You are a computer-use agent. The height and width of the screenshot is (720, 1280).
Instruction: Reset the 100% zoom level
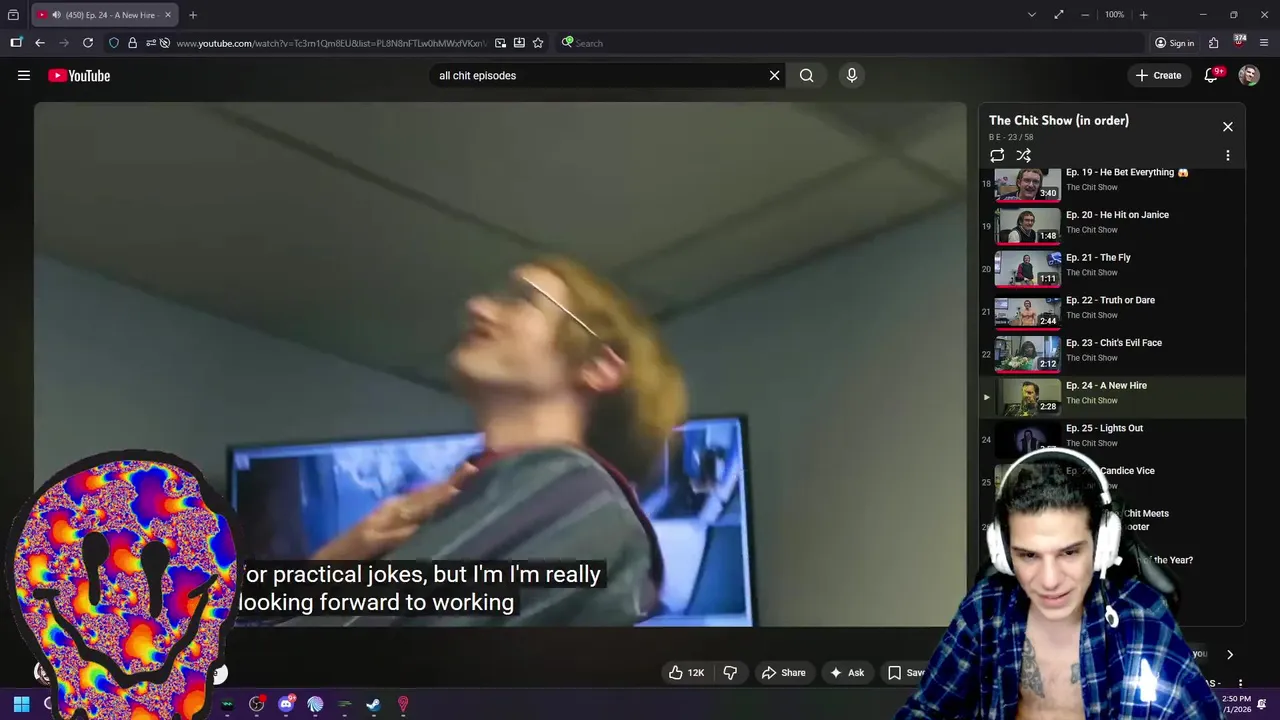pos(1114,15)
